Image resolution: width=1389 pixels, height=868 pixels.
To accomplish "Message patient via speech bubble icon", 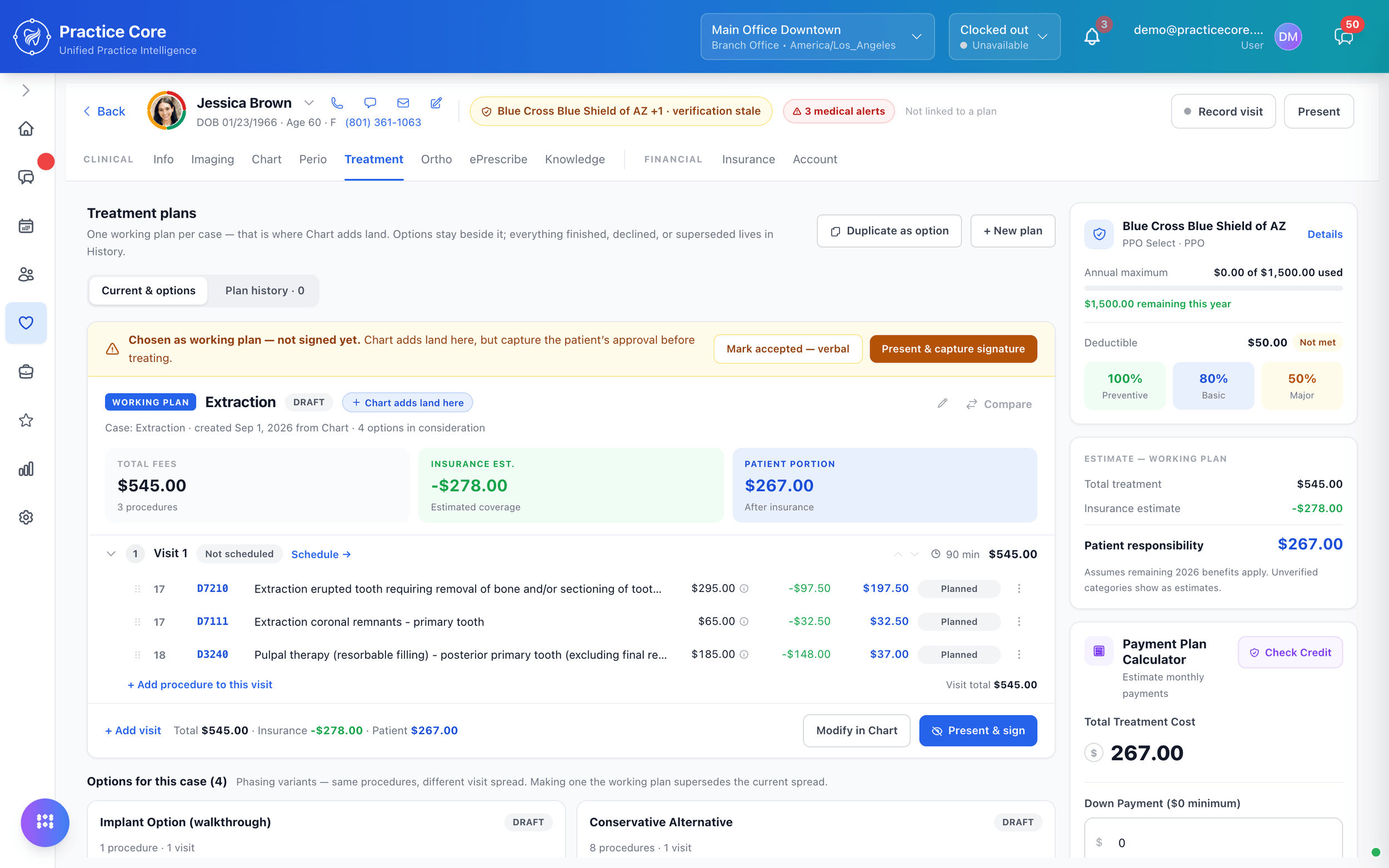I will pyautogui.click(x=370, y=103).
